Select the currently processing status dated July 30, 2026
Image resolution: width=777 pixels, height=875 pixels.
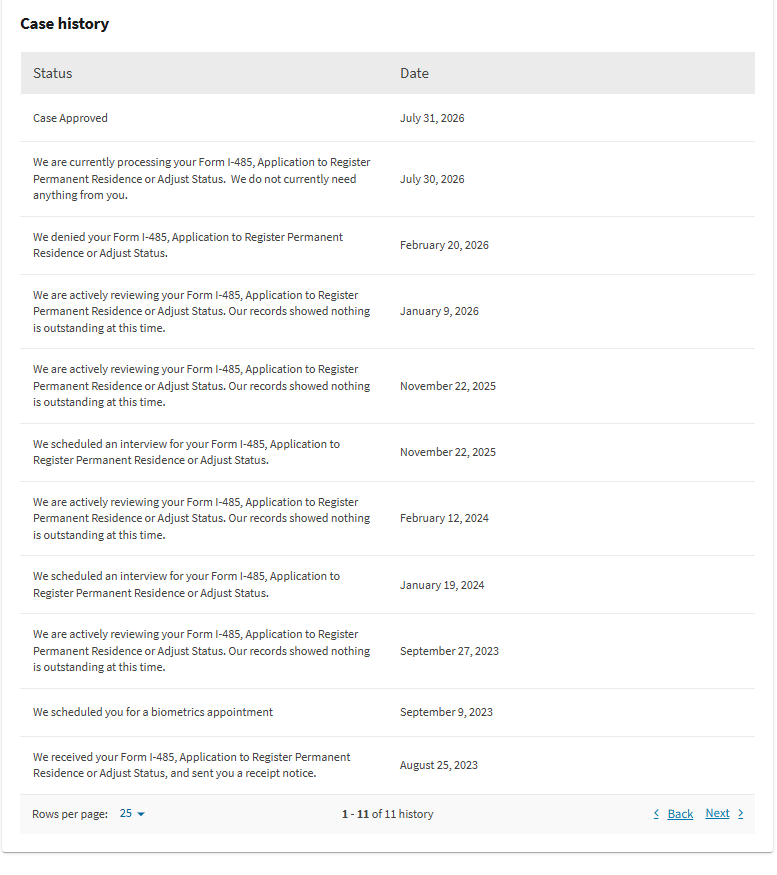point(387,179)
